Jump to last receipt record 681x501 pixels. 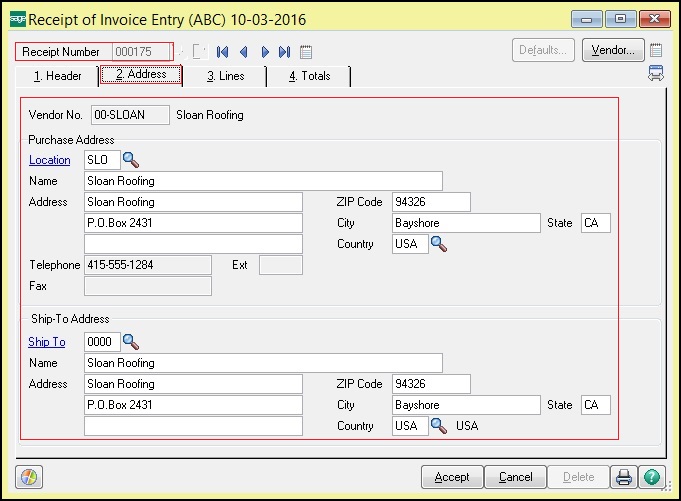coord(285,51)
